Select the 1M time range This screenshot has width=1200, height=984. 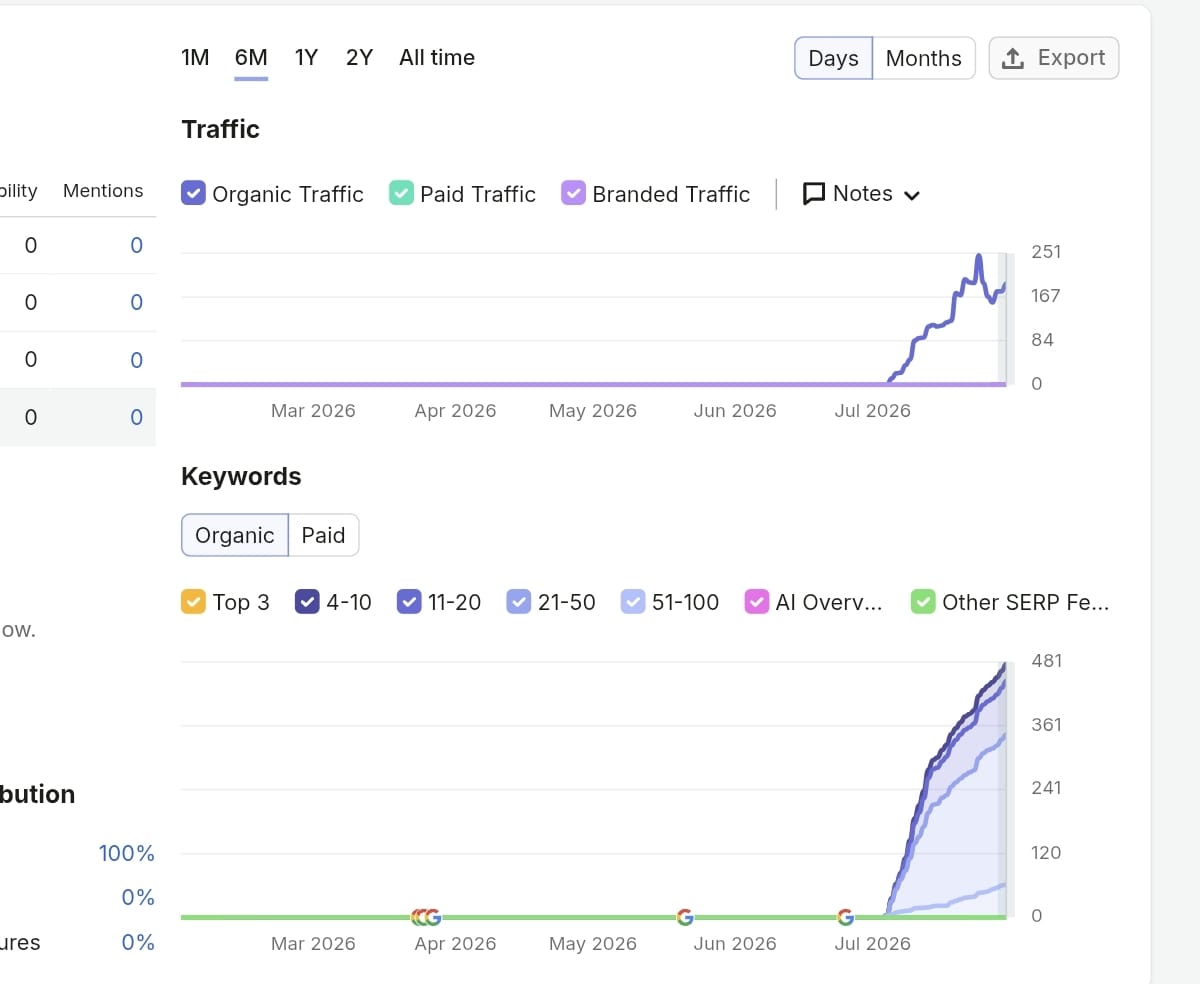coord(195,58)
